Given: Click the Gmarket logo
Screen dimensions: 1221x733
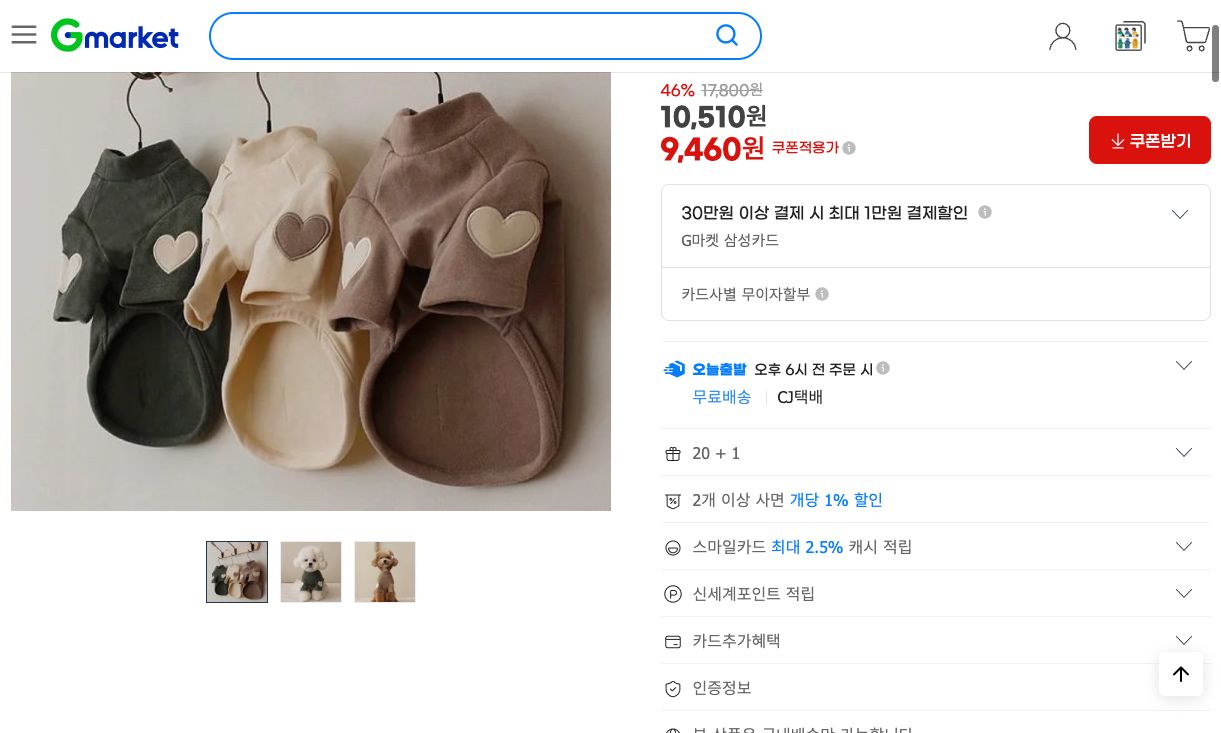Looking at the screenshot, I should click(x=114, y=34).
